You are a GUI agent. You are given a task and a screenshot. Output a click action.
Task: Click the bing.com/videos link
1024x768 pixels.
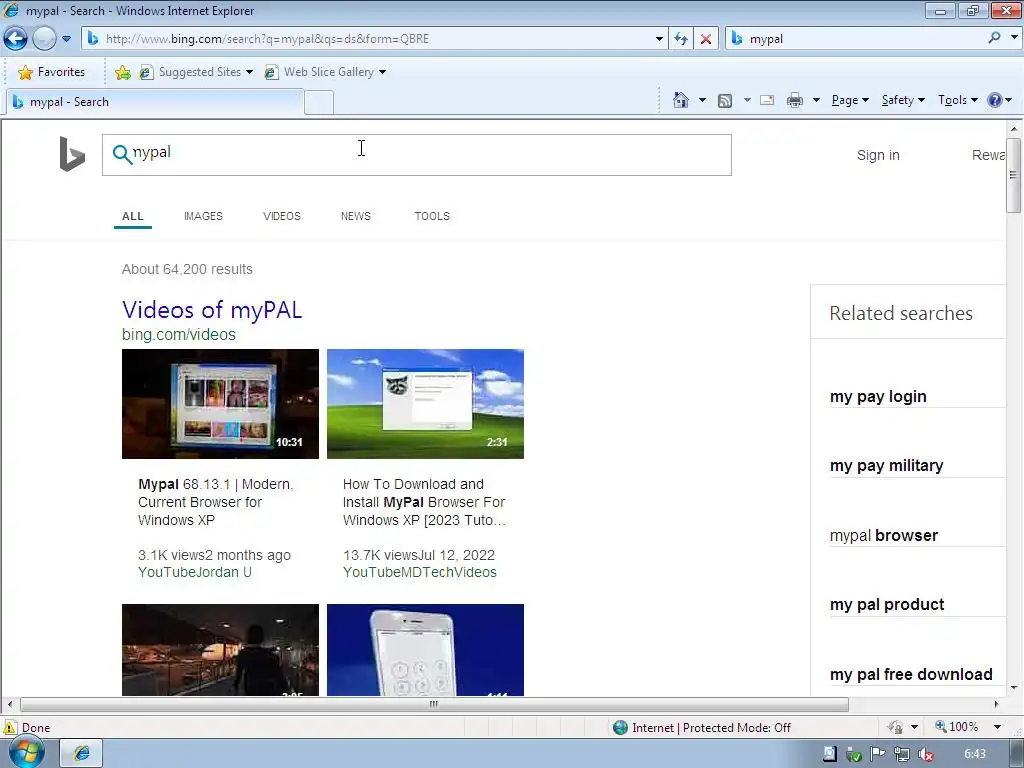pos(178,334)
